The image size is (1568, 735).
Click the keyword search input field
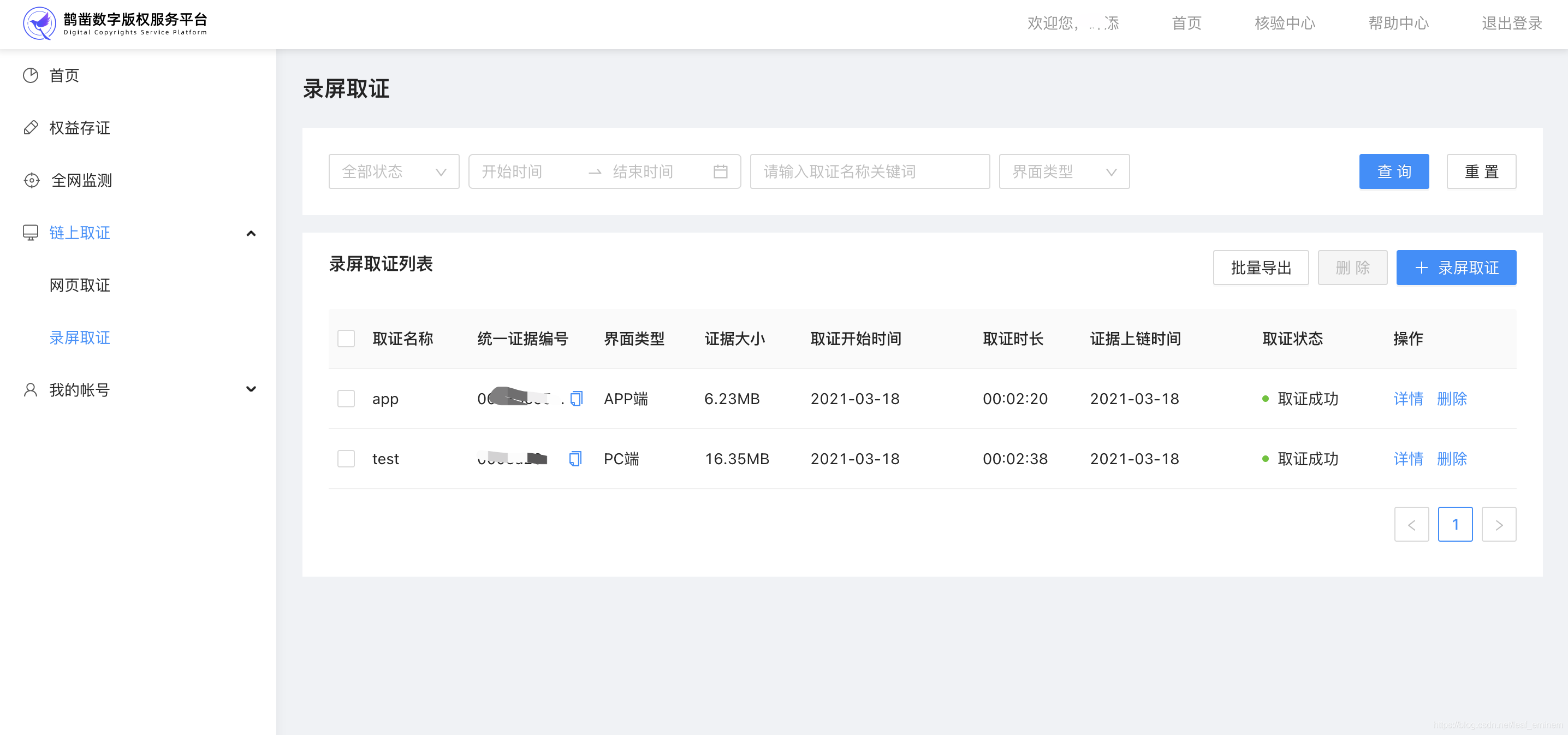[870, 171]
